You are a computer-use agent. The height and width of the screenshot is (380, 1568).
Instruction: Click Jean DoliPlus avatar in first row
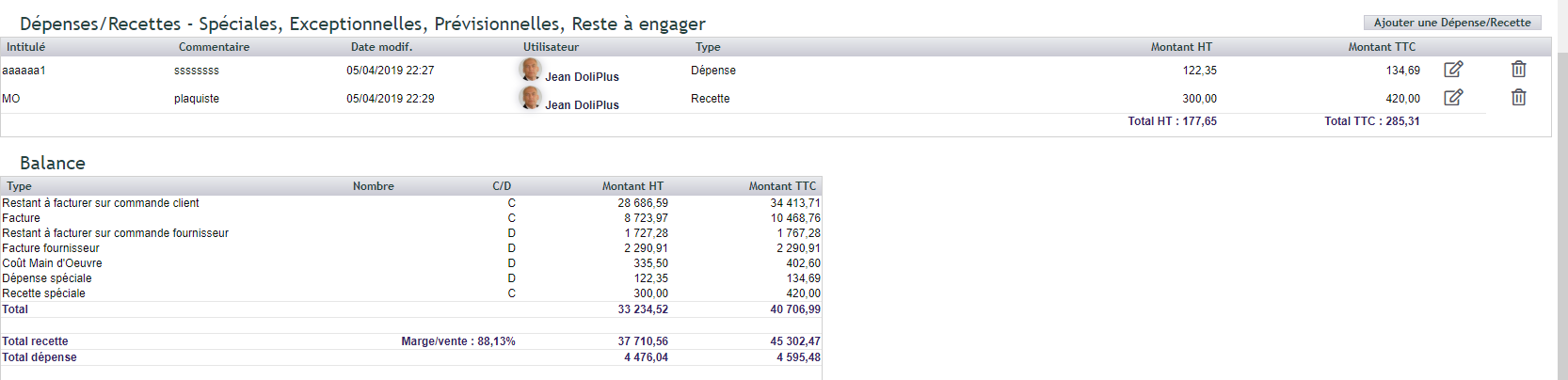point(531,70)
